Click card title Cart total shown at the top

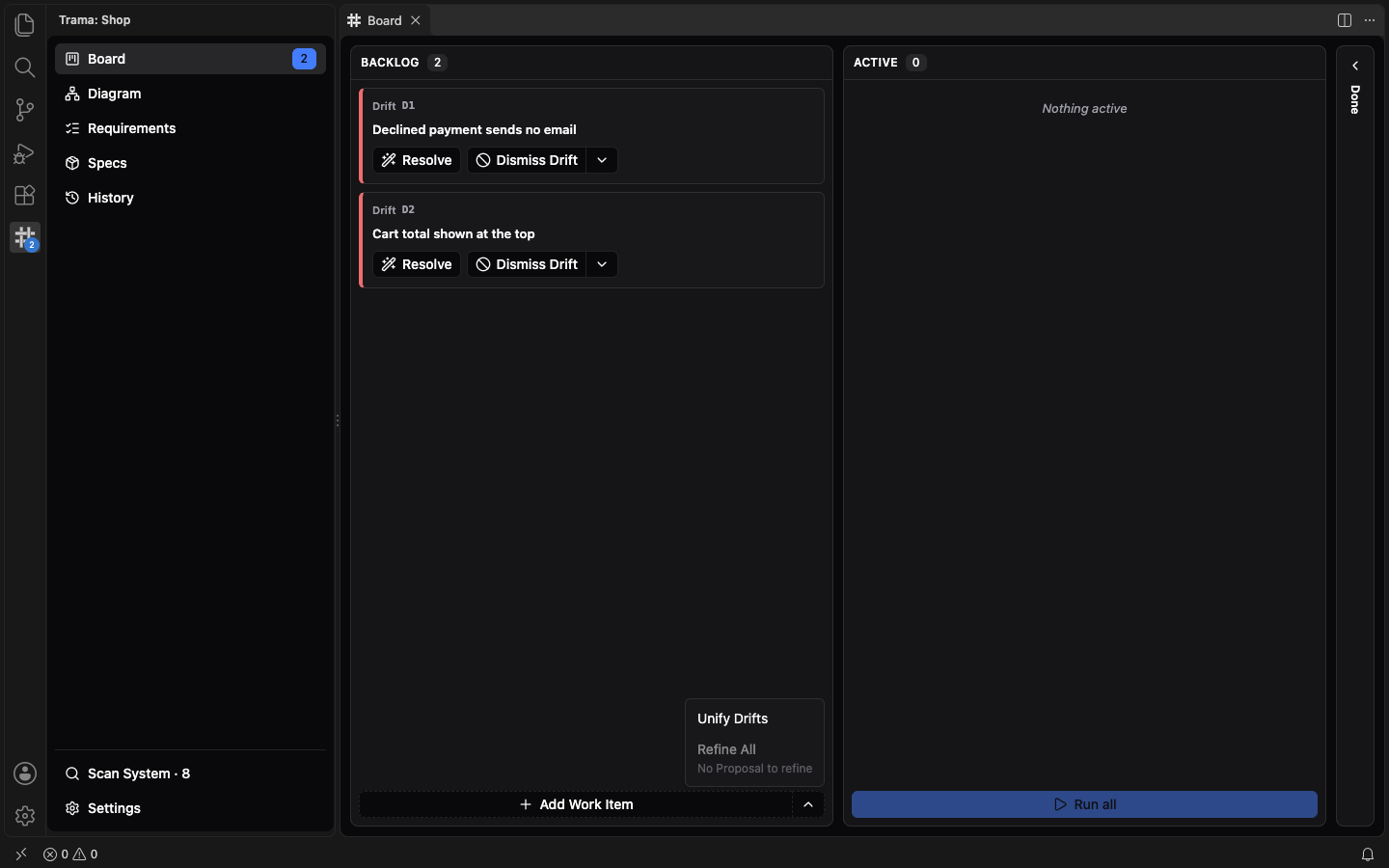tap(453, 233)
